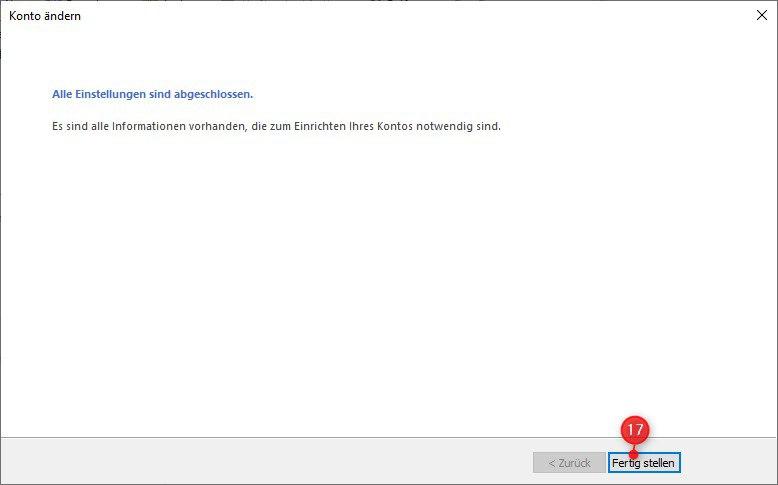Click the X icon in the window corner

pyautogui.click(x=762, y=15)
